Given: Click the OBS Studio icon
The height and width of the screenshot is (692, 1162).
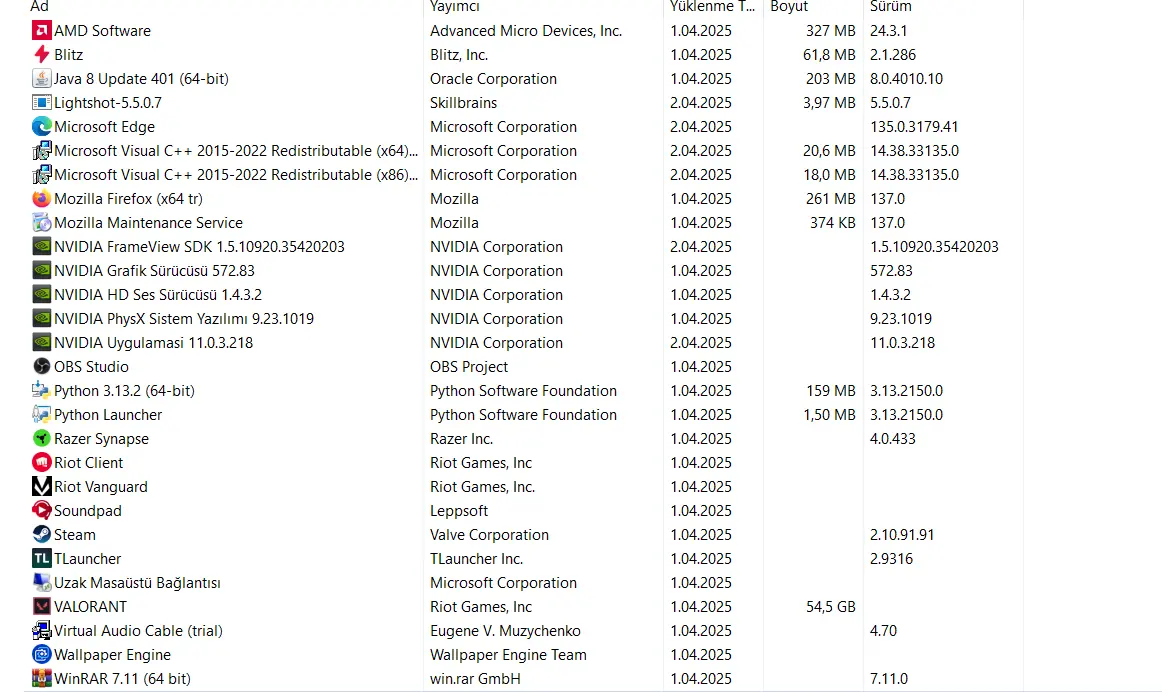Looking at the screenshot, I should pyautogui.click(x=42, y=367).
